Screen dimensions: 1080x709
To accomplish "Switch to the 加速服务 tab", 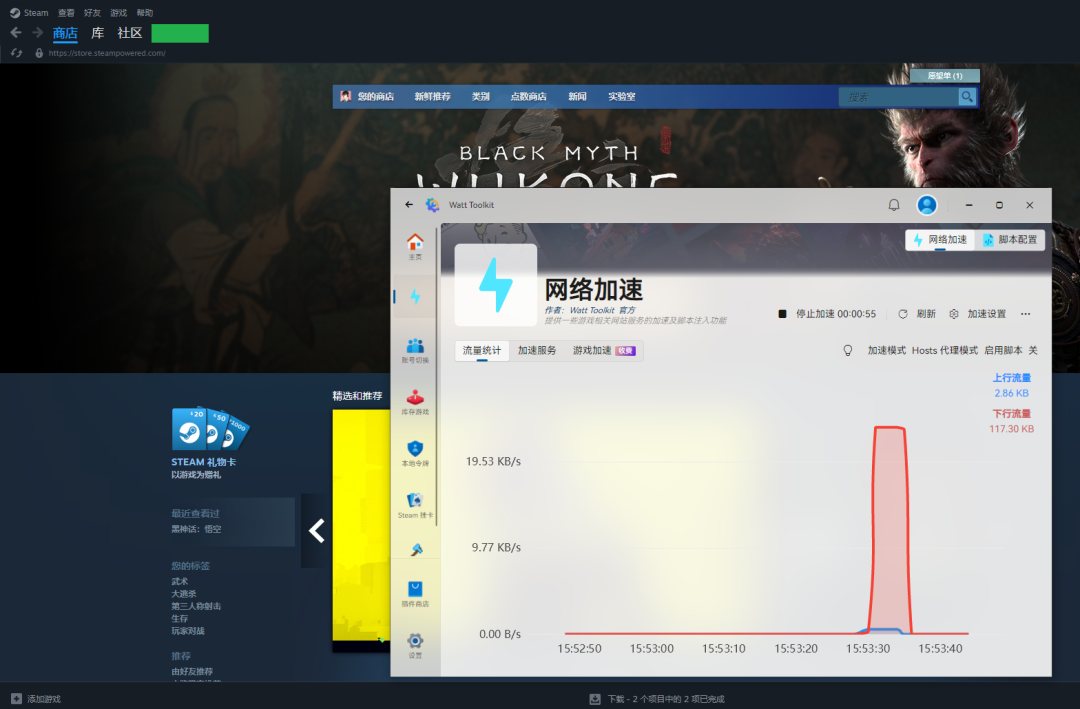I will click(537, 351).
